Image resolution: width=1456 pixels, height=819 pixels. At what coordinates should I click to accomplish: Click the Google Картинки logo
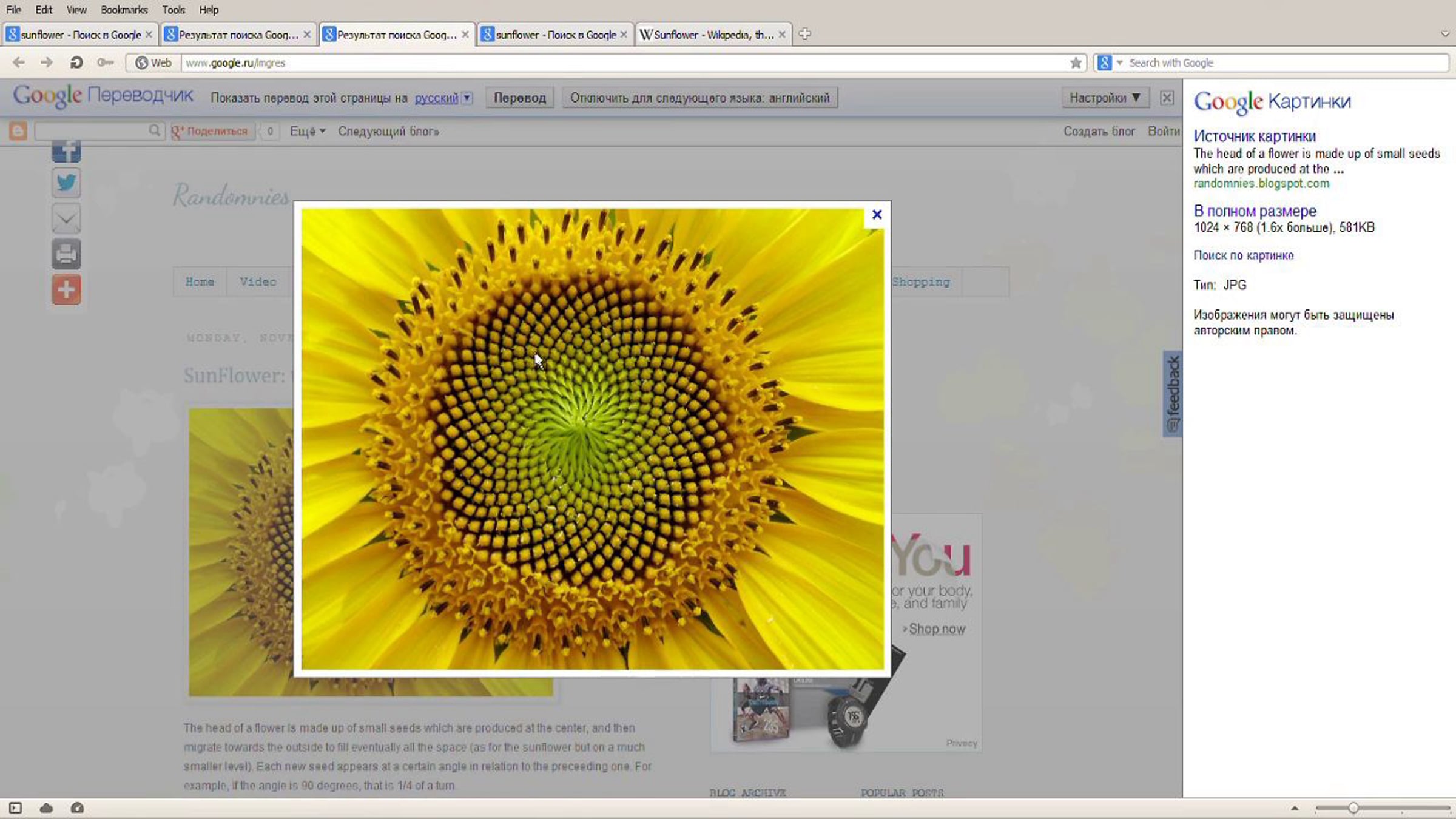click(1272, 101)
